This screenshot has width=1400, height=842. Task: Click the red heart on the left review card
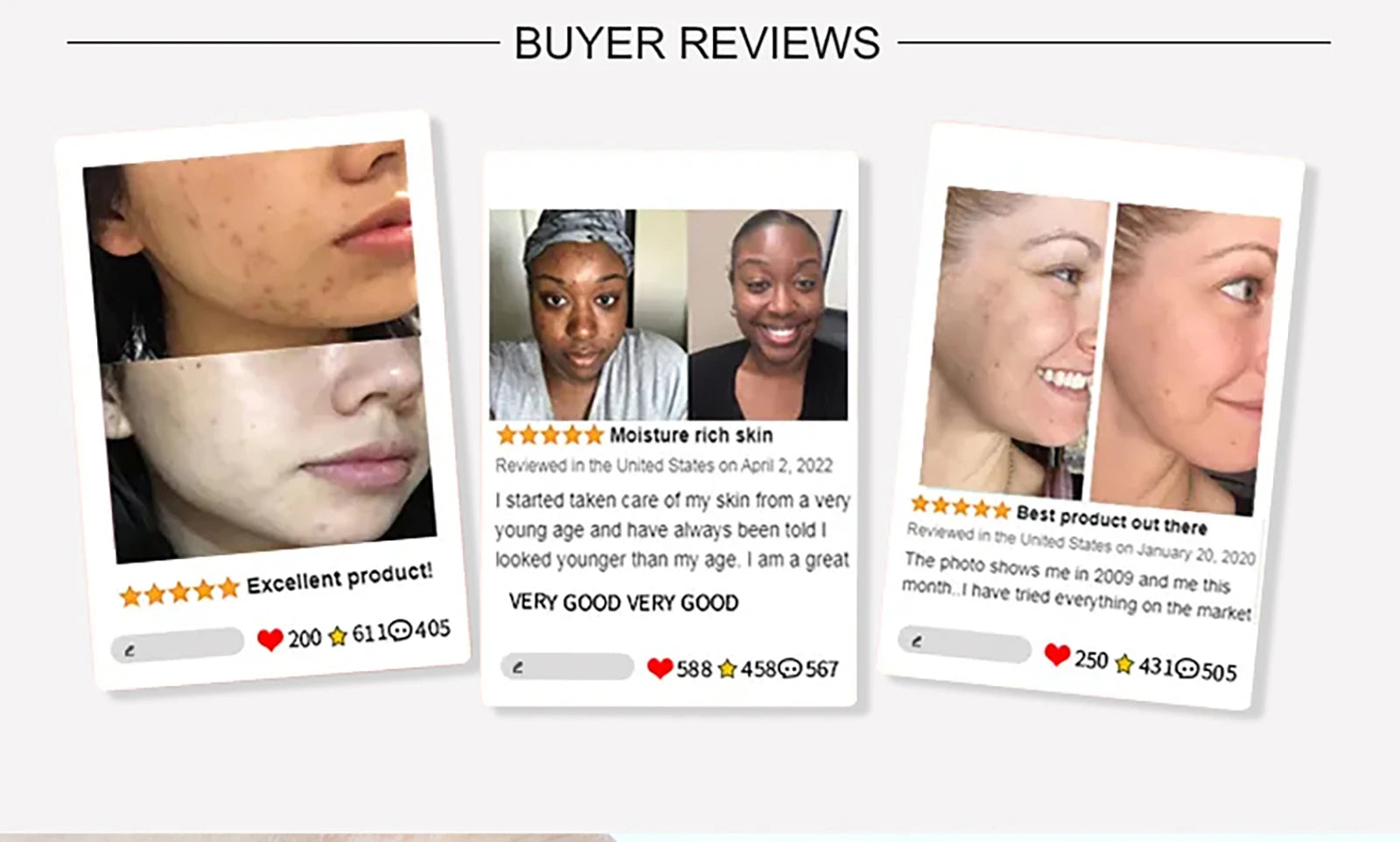[269, 640]
